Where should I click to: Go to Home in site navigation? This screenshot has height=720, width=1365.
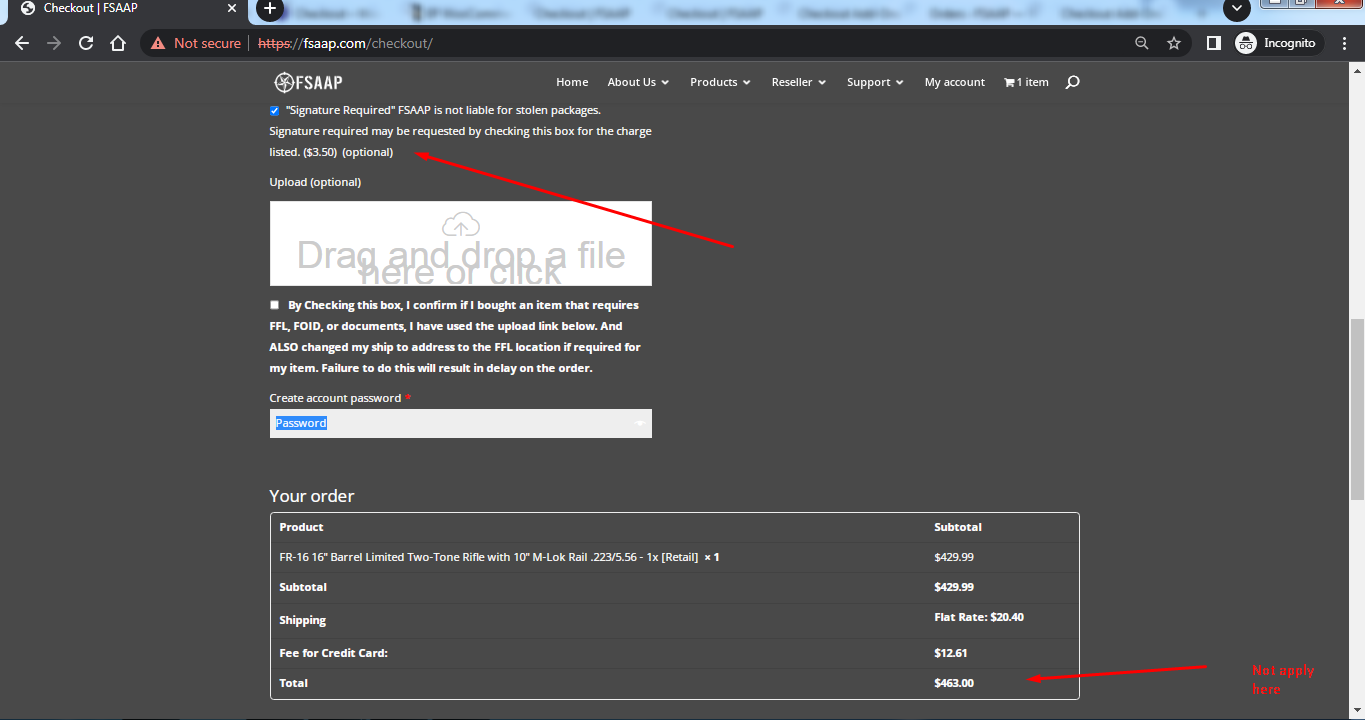tap(572, 82)
